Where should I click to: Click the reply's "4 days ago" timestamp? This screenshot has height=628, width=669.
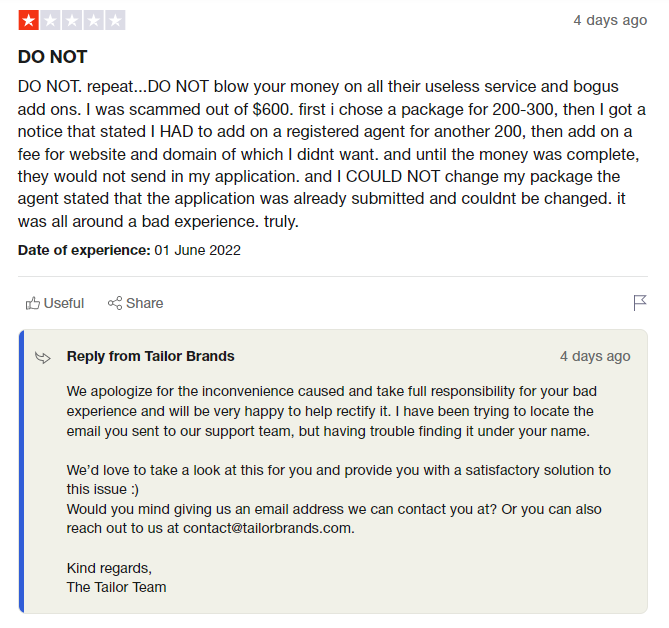(x=595, y=356)
